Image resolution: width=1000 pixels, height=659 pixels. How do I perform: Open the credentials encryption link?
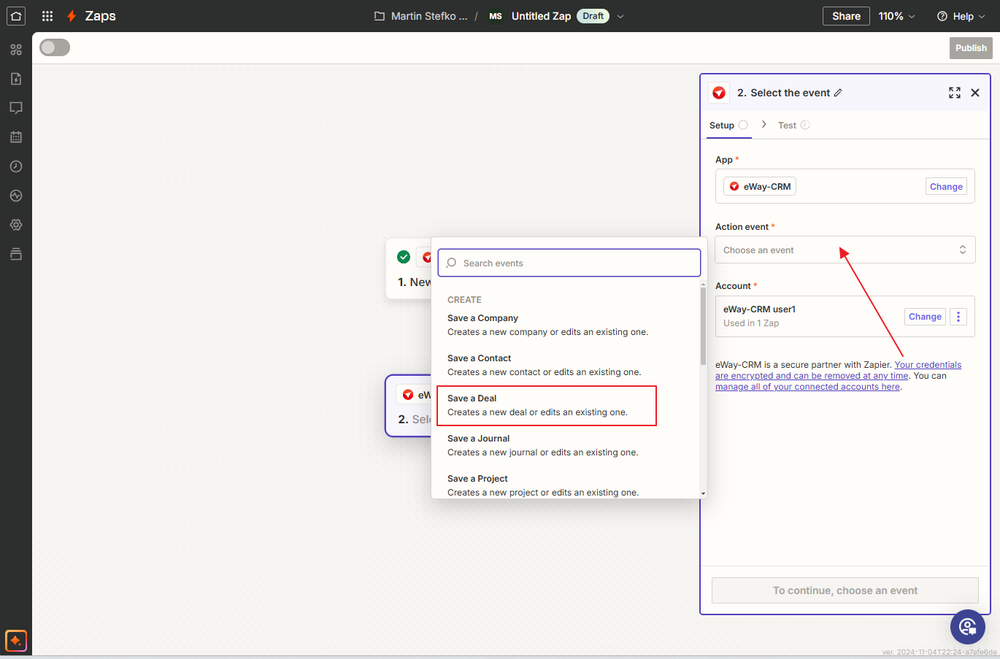838,371
